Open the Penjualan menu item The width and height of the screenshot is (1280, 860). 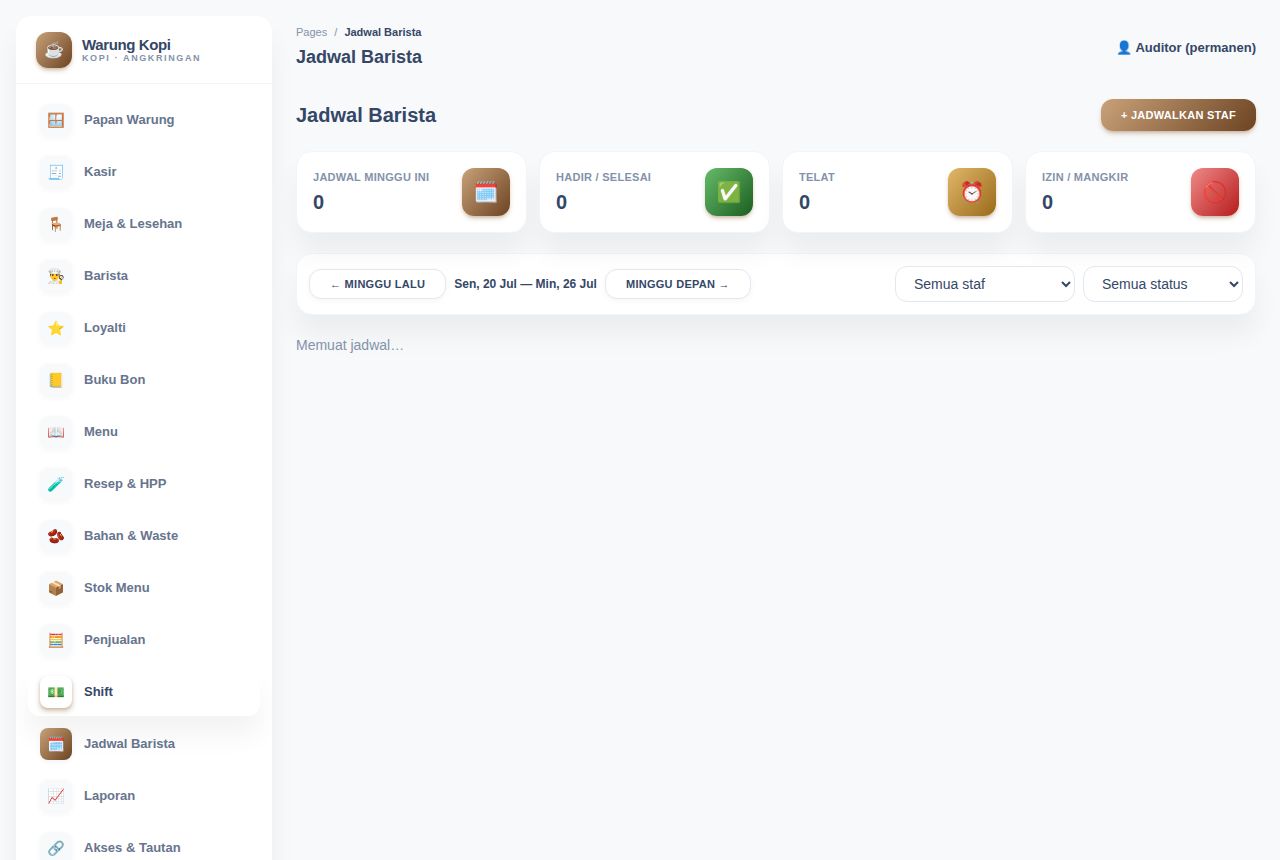144,640
